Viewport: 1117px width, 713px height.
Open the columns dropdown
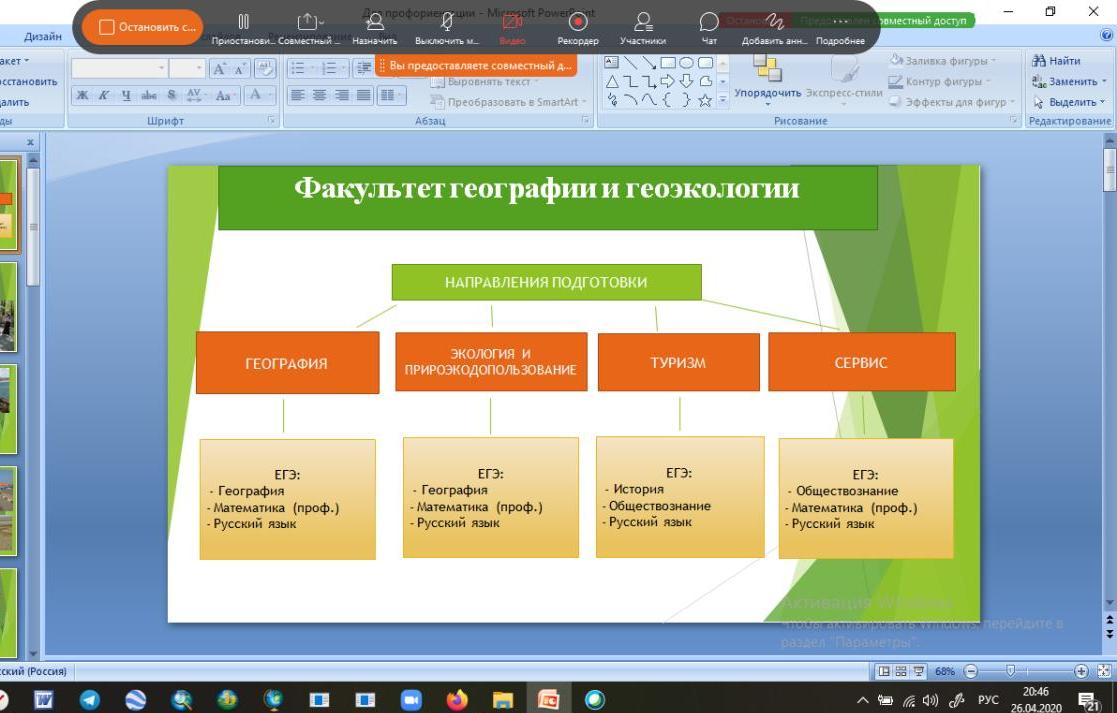pos(391,95)
